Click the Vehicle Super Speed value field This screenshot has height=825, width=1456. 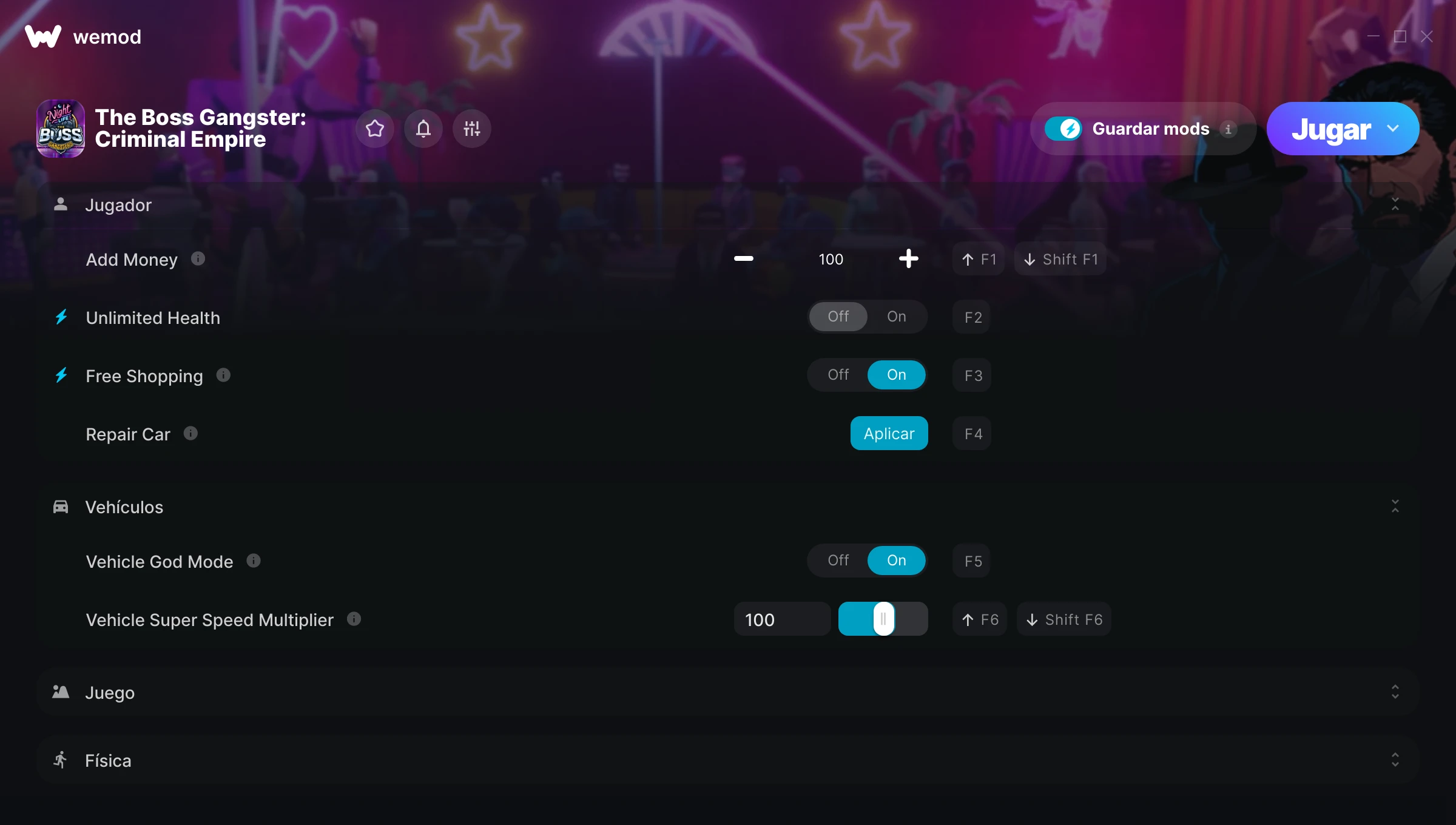783,619
